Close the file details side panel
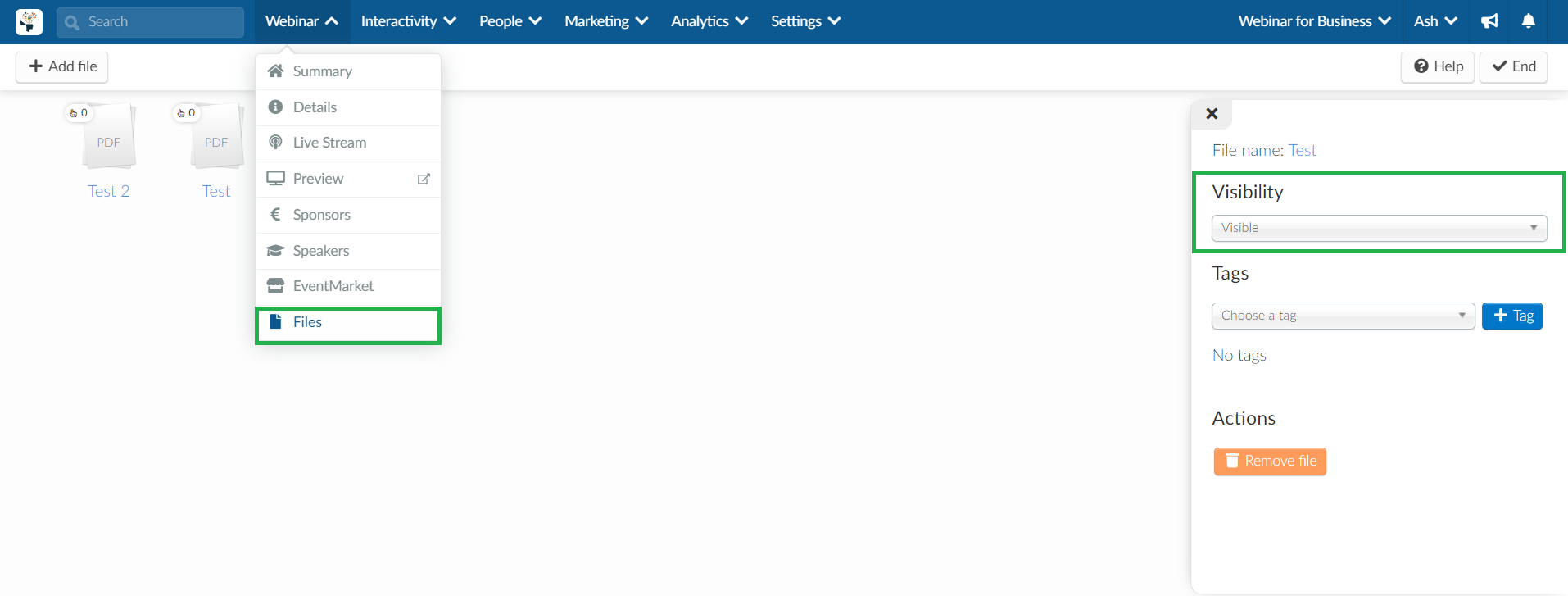Image resolution: width=1568 pixels, height=596 pixels. click(x=1212, y=114)
